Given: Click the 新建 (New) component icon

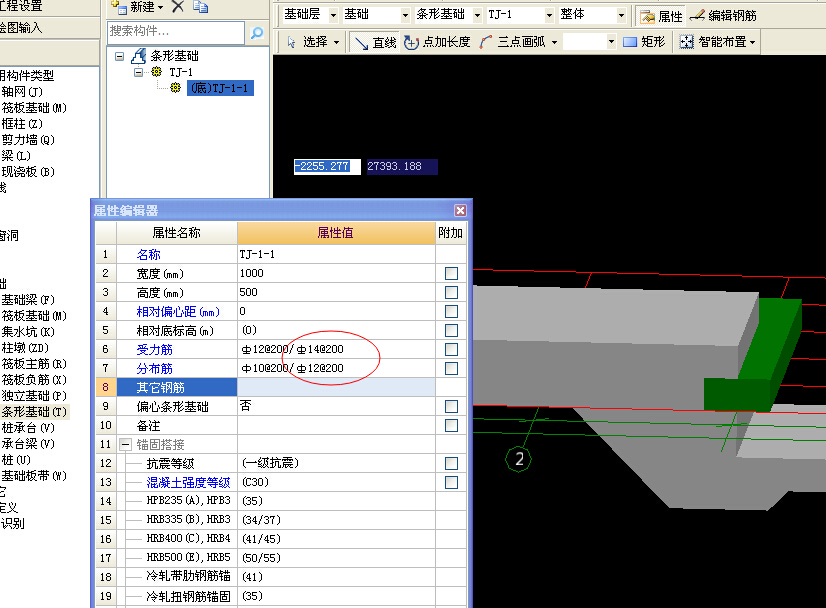Looking at the screenshot, I should point(119,7).
